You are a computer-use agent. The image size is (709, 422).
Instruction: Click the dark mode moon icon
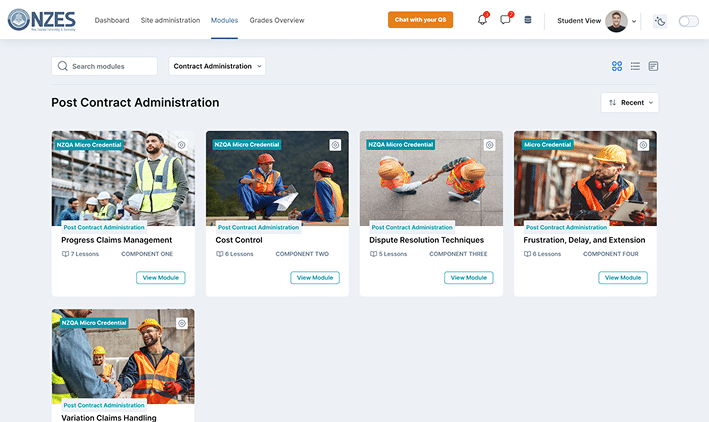coord(660,21)
